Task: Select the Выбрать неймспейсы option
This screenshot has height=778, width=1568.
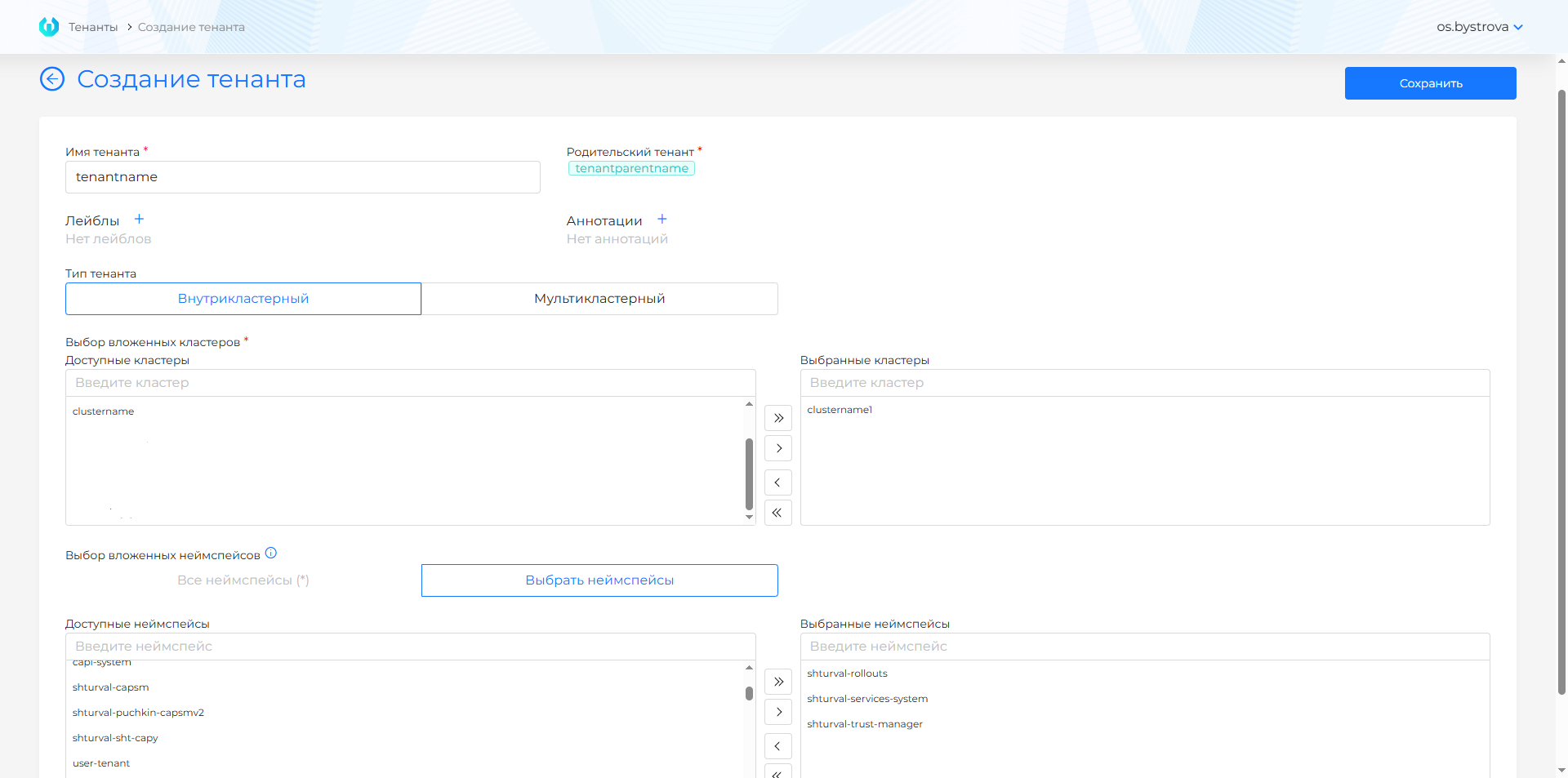Action: [x=599, y=580]
